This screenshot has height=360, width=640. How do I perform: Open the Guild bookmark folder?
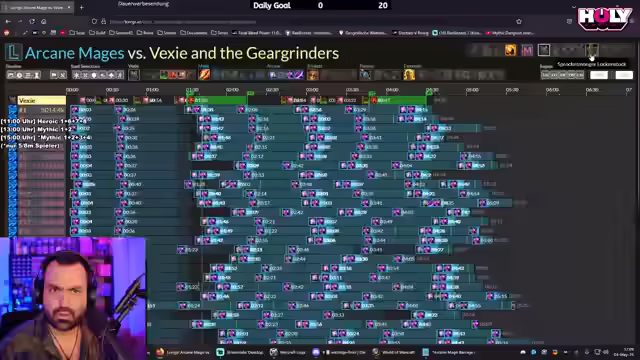click(x=97, y=33)
